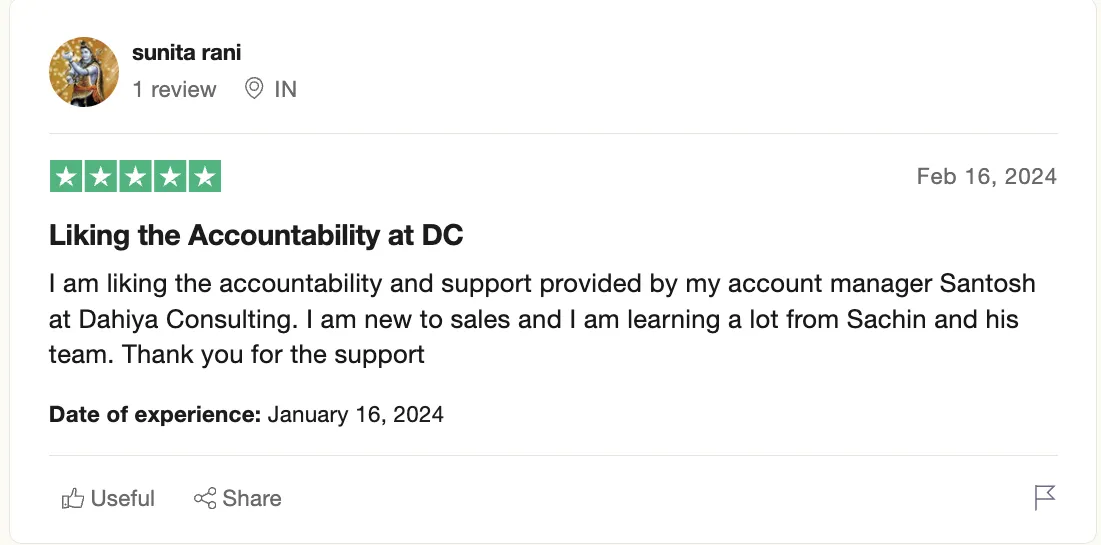Open sunita rani's profile picture
This screenshot has width=1101, height=545.
[84, 72]
